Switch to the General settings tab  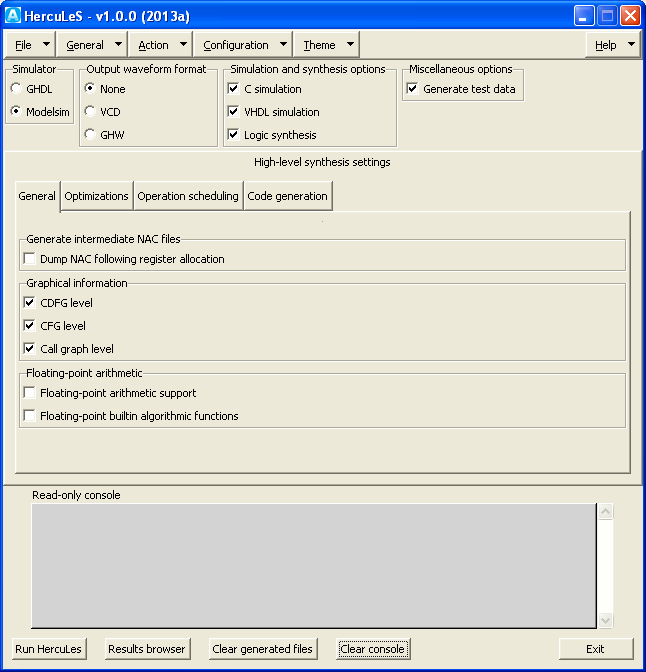pos(37,196)
